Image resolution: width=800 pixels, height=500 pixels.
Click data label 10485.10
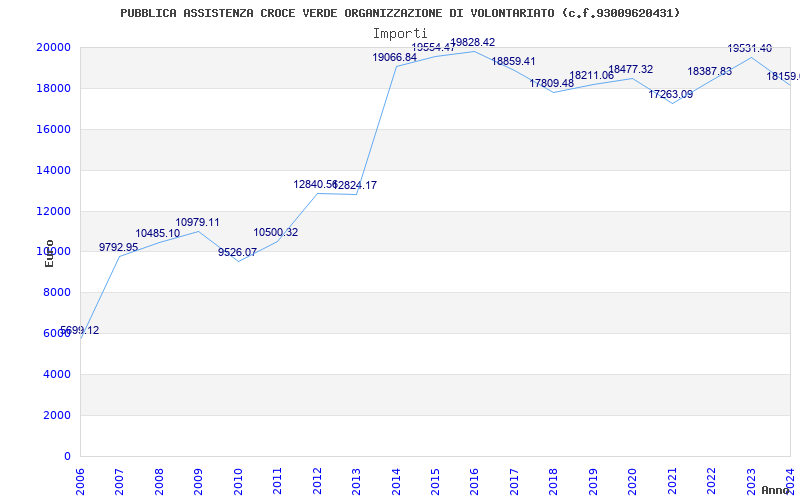point(158,234)
